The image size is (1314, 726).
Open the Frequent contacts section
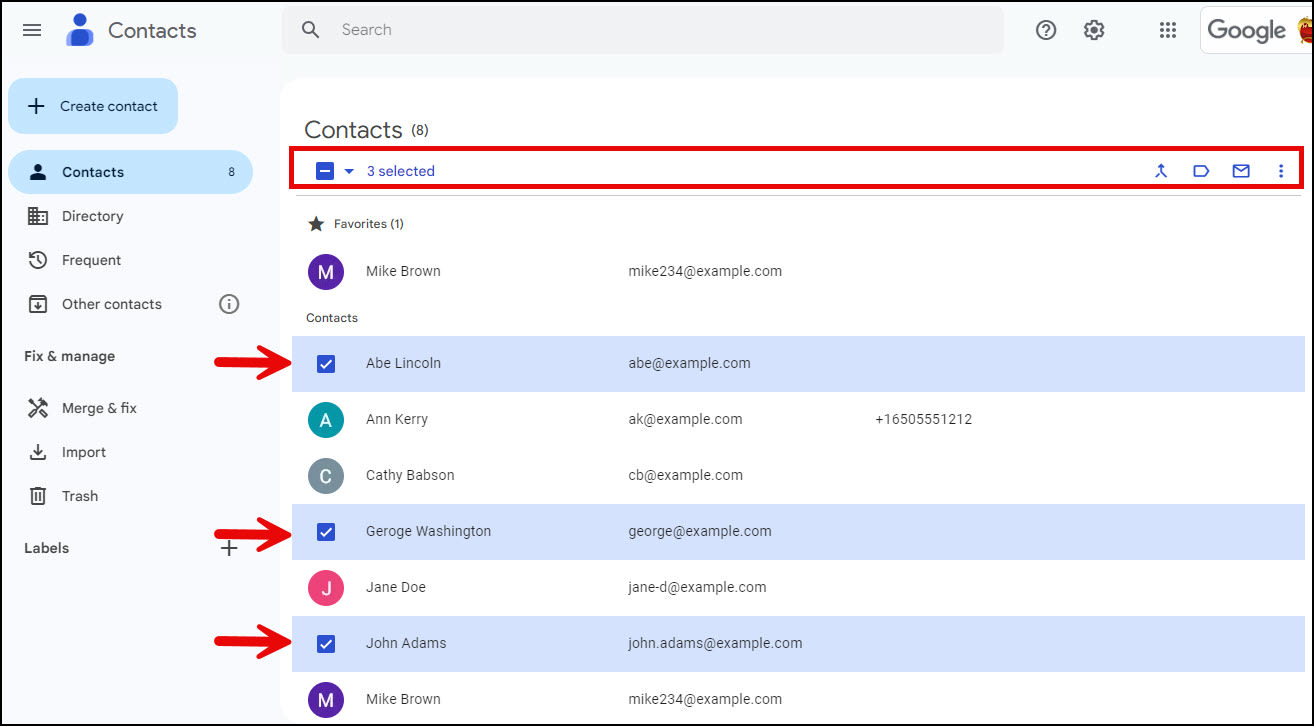(x=87, y=260)
